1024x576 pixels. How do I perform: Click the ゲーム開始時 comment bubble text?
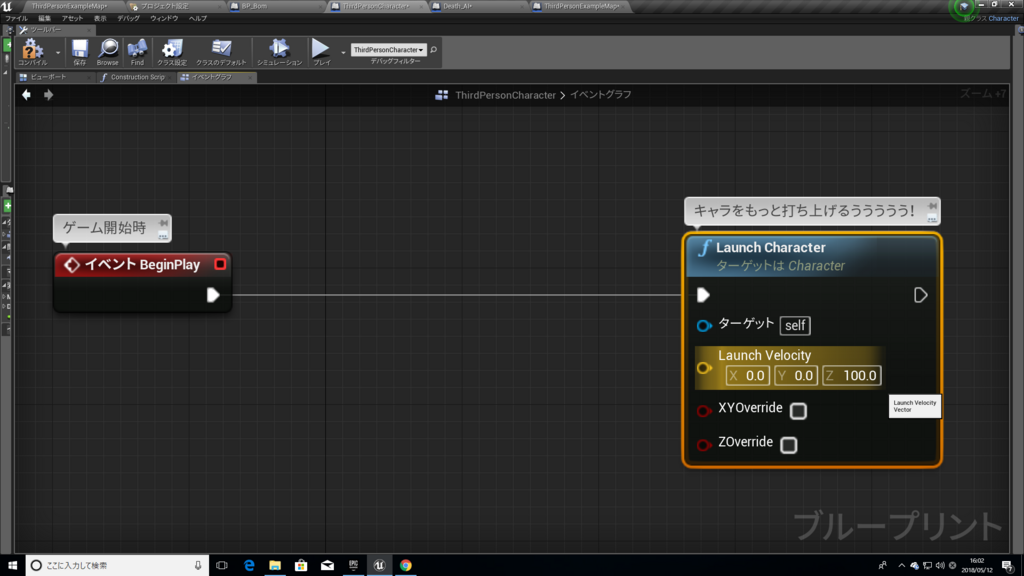[104, 227]
